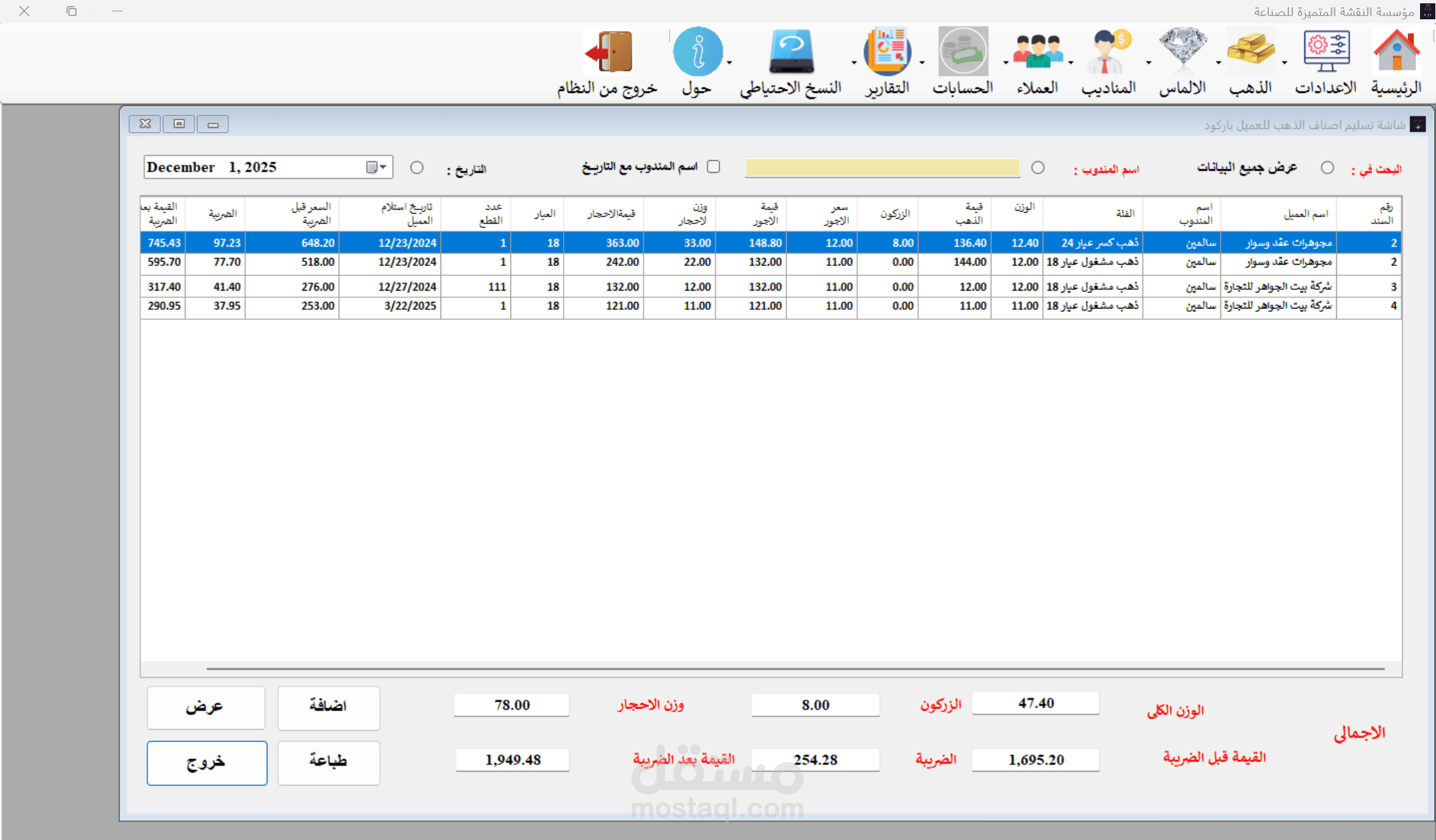Select the row dated 12/27/2024
Screen dimensions: 1436x840
pyautogui.click(x=771, y=287)
